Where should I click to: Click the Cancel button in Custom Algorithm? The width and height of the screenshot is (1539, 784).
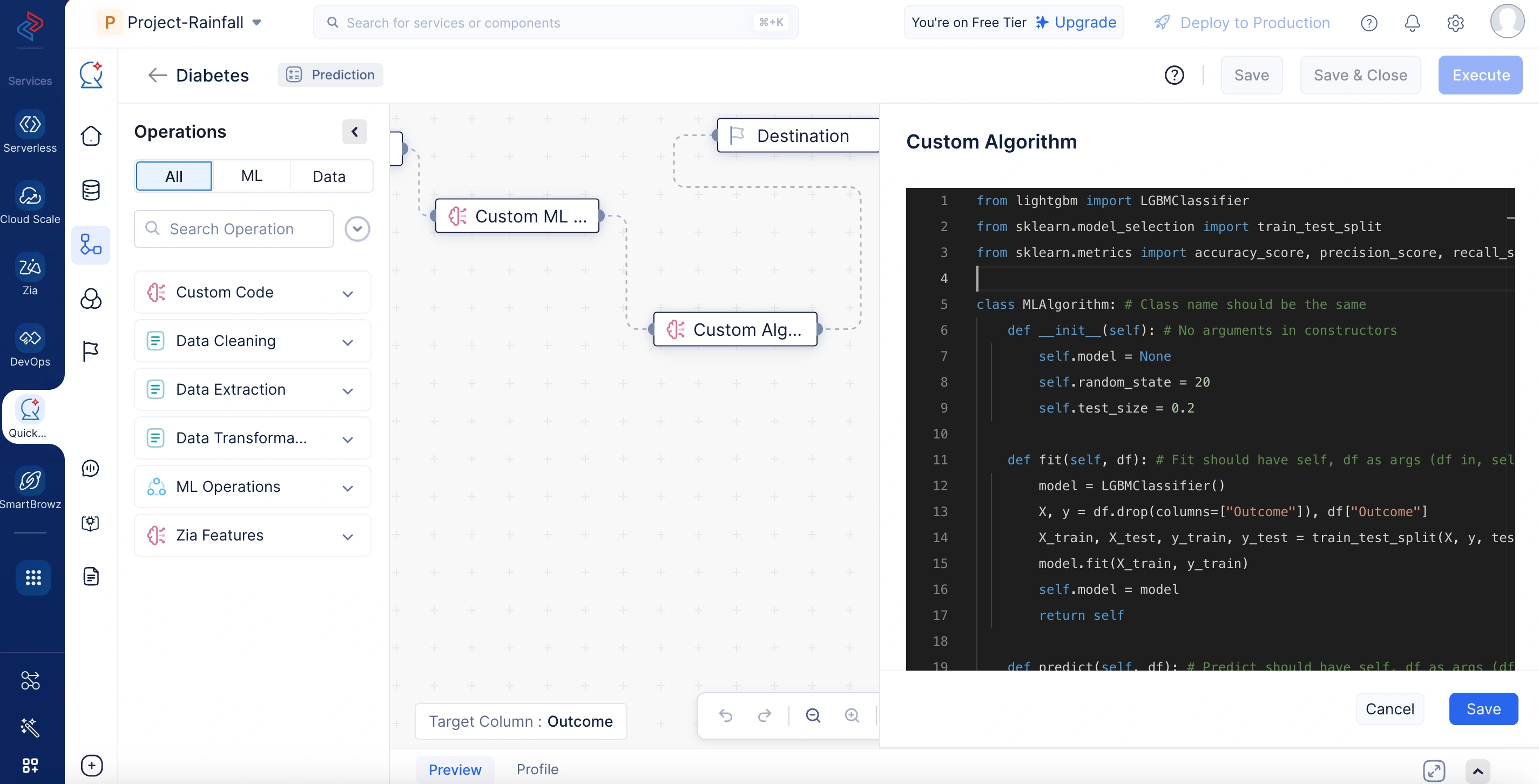tap(1389, 709)
